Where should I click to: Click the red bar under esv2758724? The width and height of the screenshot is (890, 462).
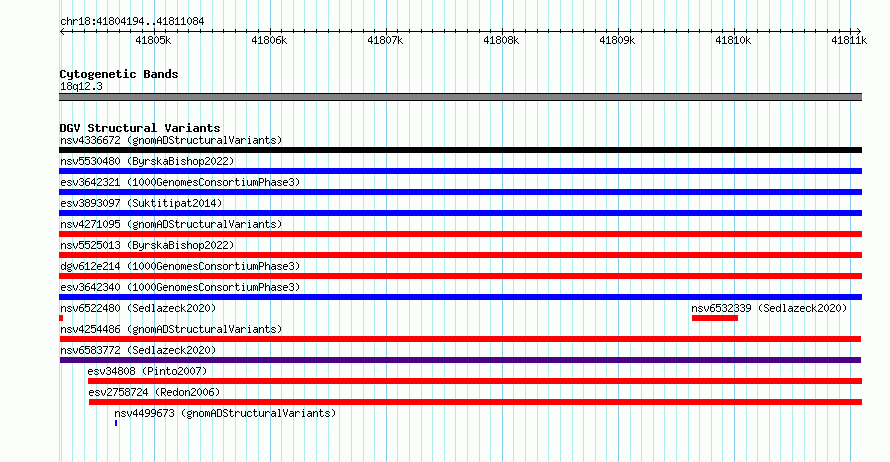[475, 402]
